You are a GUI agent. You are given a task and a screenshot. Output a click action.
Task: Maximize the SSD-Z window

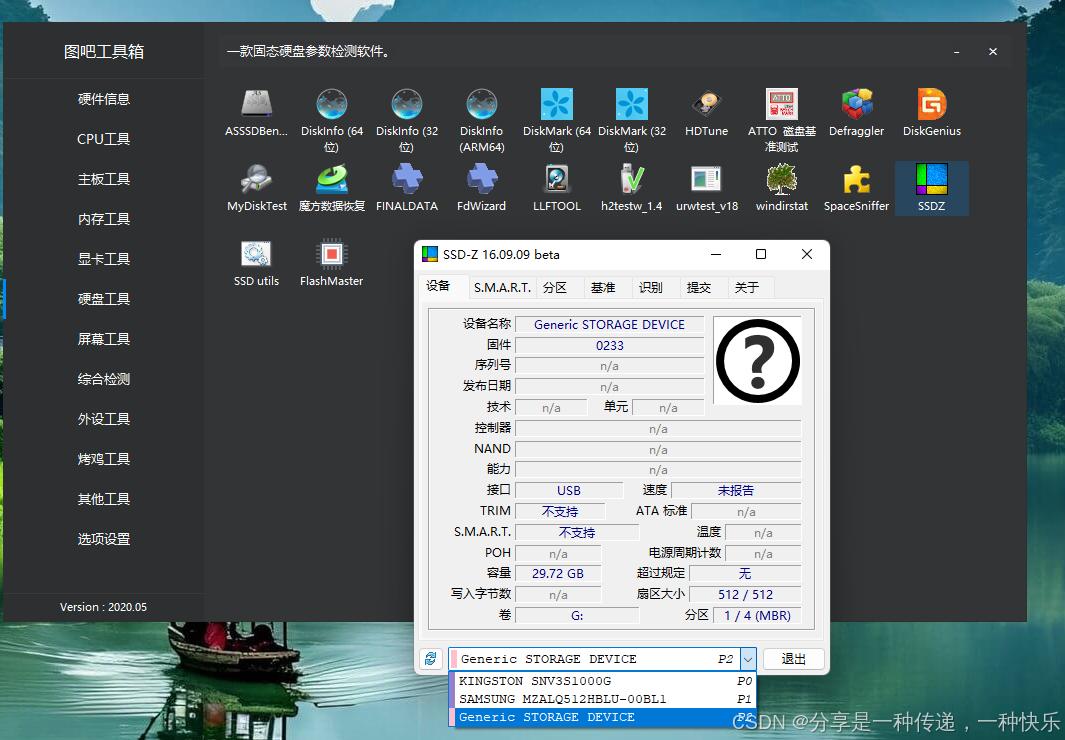coord(761,254)
